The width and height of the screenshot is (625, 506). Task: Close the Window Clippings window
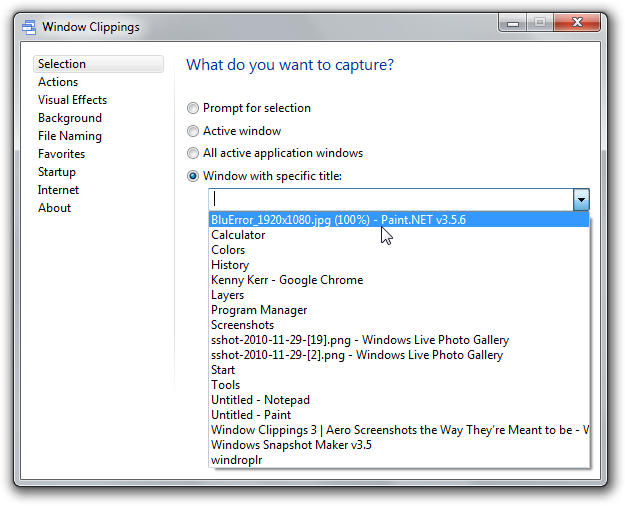pyautogui.click(x=577, y=22)
